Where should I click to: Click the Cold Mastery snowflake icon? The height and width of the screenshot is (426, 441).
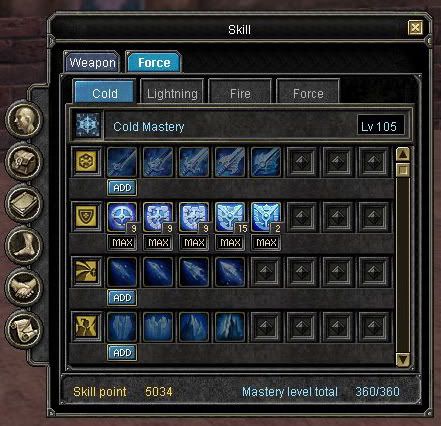pyautogui.click(x=88, y=125)
